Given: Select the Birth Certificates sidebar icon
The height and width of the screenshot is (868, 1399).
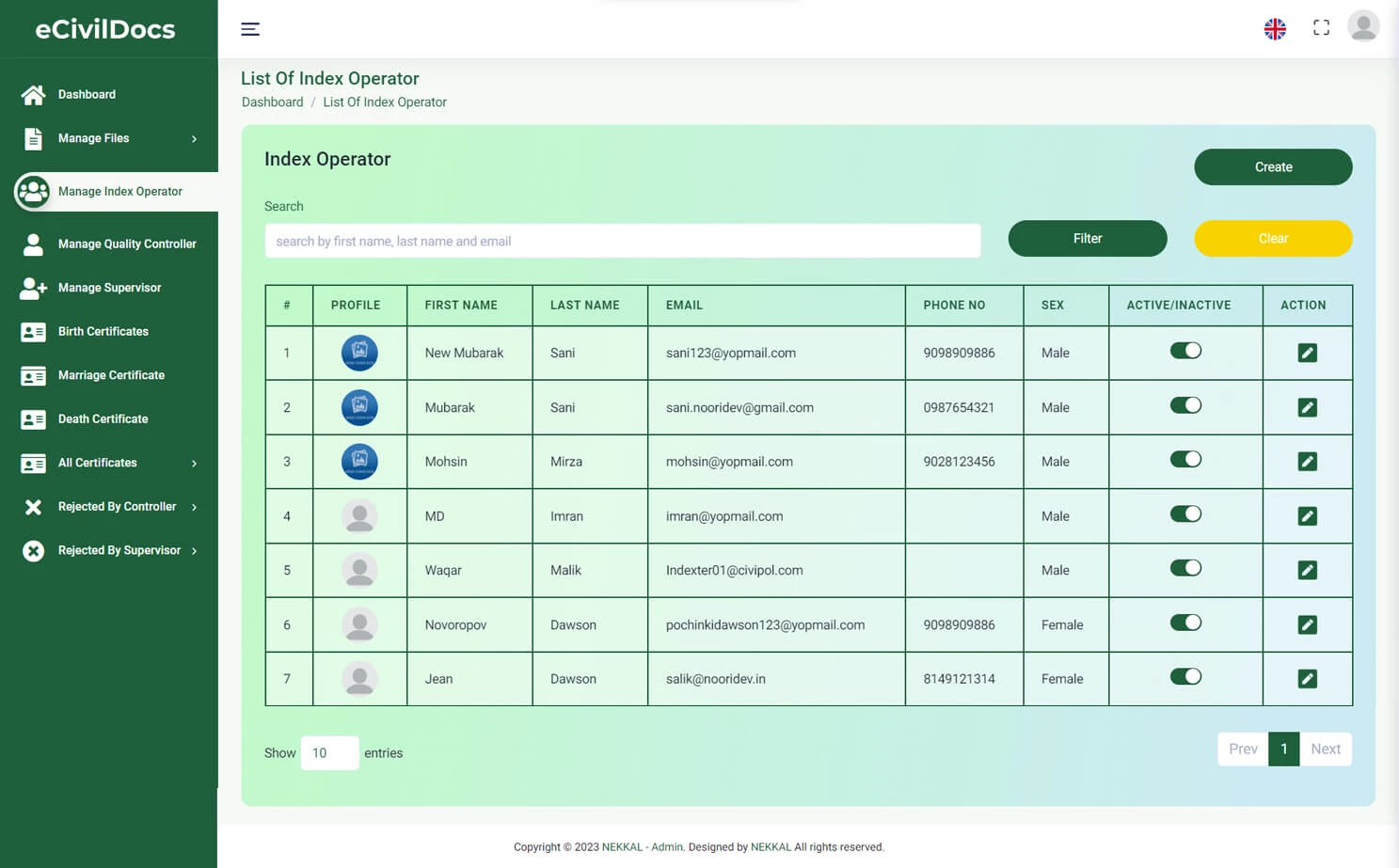Looking at the screenshot, I should (33, 331).
